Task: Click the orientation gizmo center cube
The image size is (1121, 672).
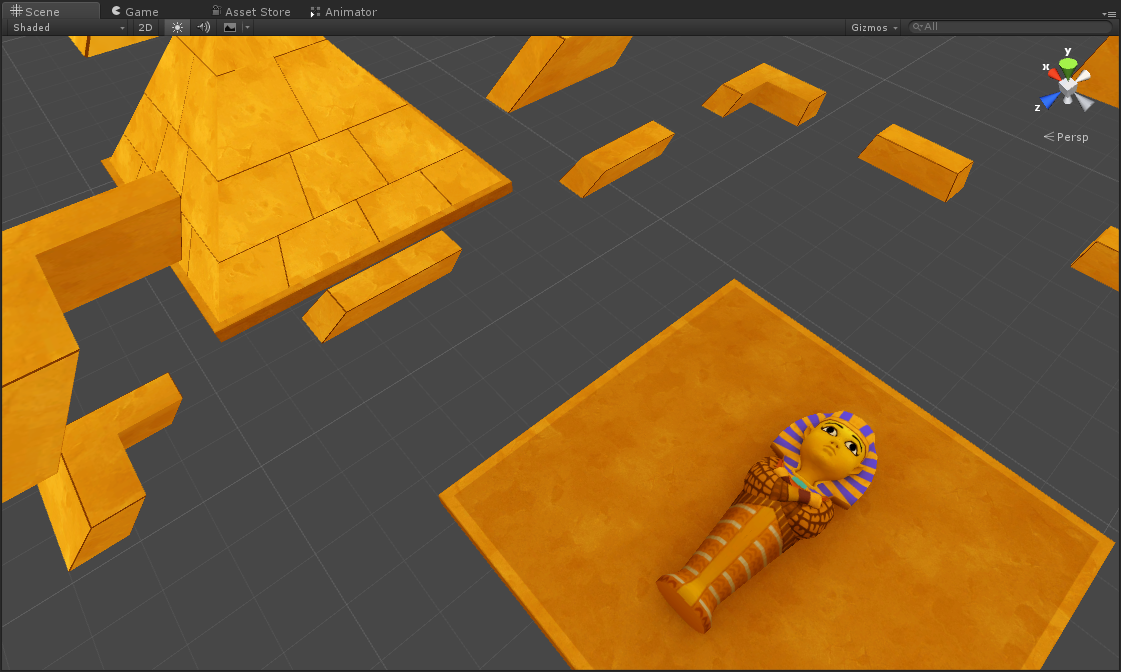Action: pos(1067,87)
